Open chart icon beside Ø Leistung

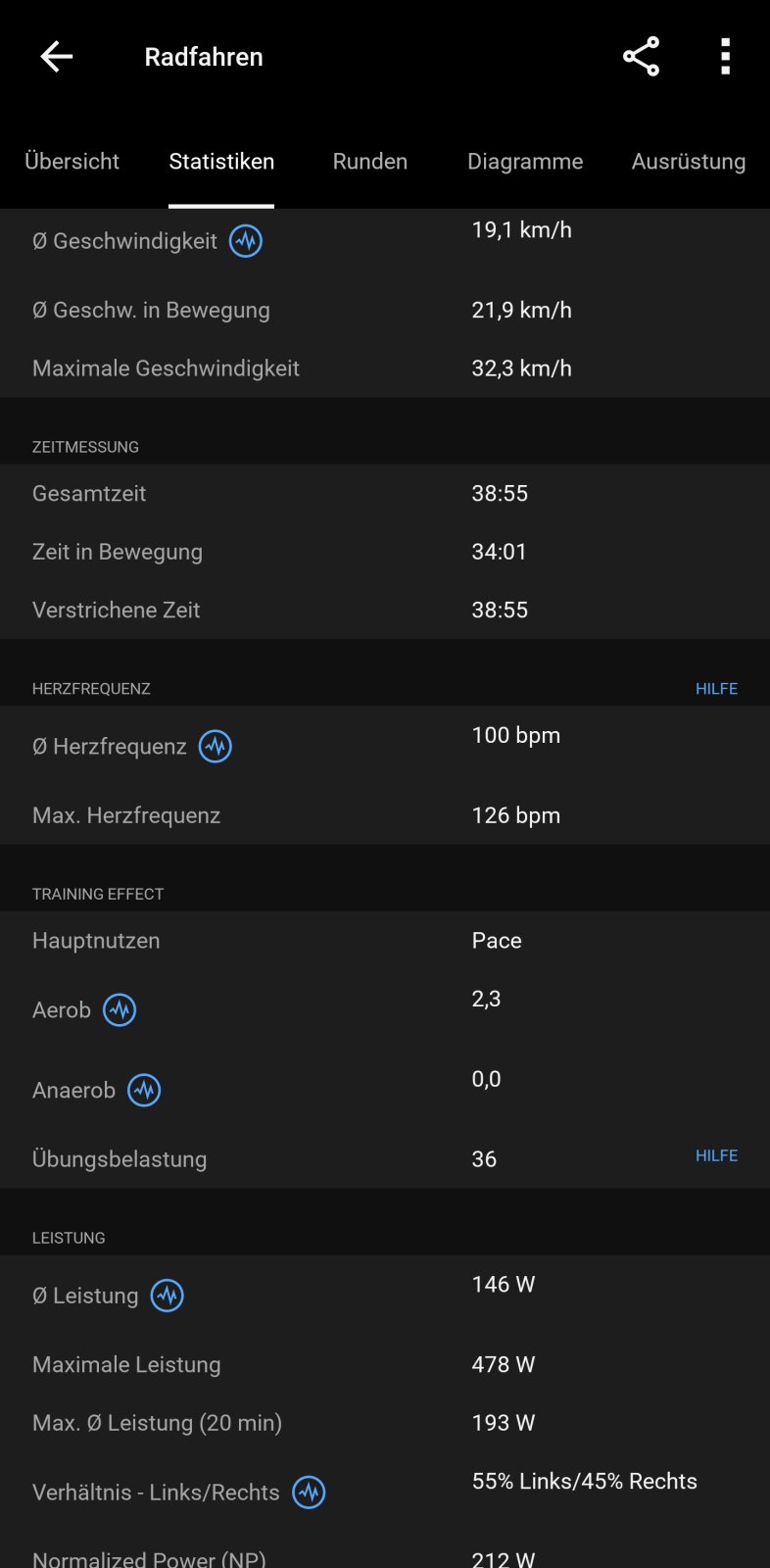[x=168, y=1296]
